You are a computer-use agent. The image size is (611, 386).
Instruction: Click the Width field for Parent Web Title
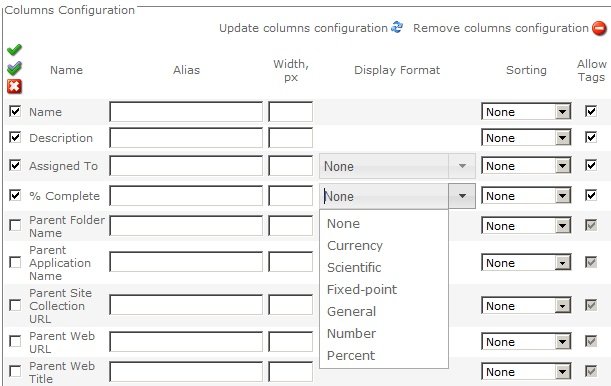[x=290, y=372]
